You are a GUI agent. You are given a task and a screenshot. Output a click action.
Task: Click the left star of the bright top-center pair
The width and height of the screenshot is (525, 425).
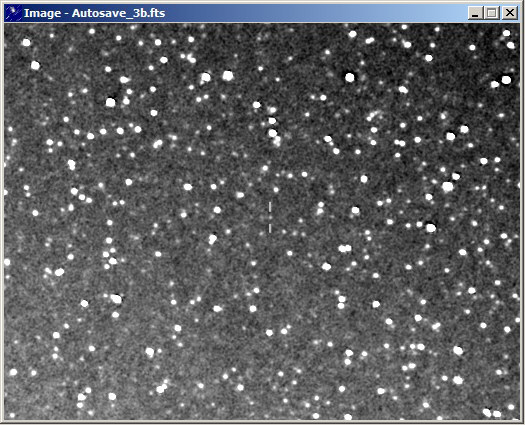click(x=206, y=78)
